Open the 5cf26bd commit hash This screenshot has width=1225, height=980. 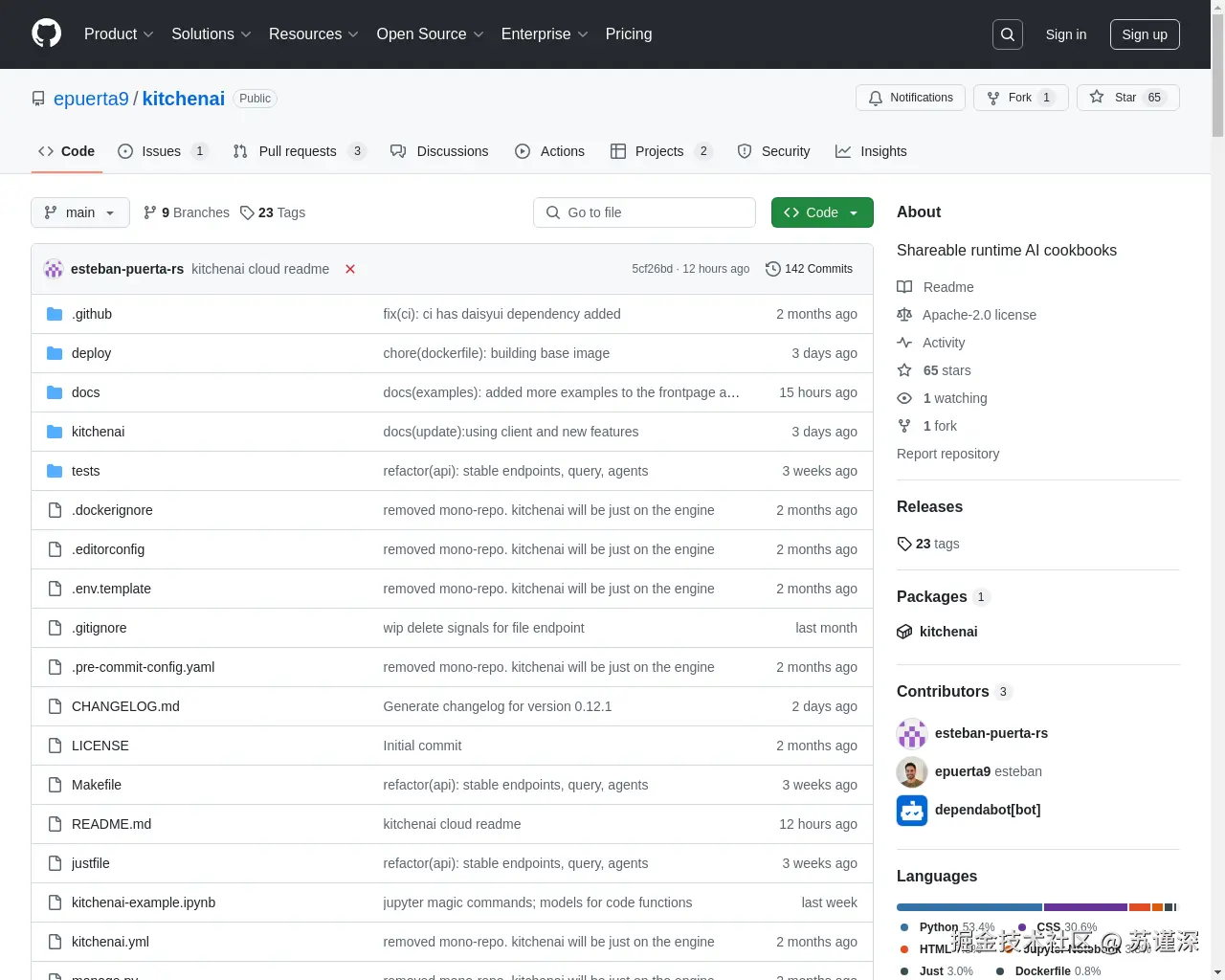coord(652,269)
